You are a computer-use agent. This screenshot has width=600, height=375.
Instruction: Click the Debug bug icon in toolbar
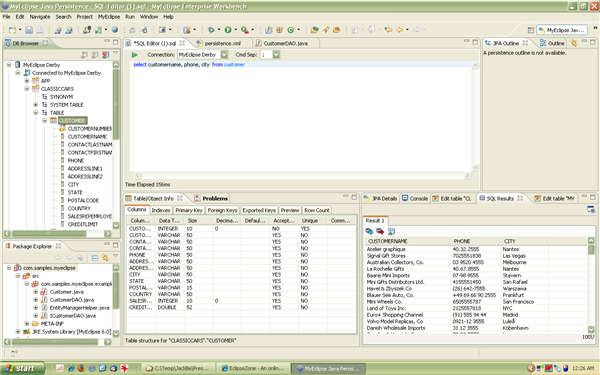pos(211,30)
